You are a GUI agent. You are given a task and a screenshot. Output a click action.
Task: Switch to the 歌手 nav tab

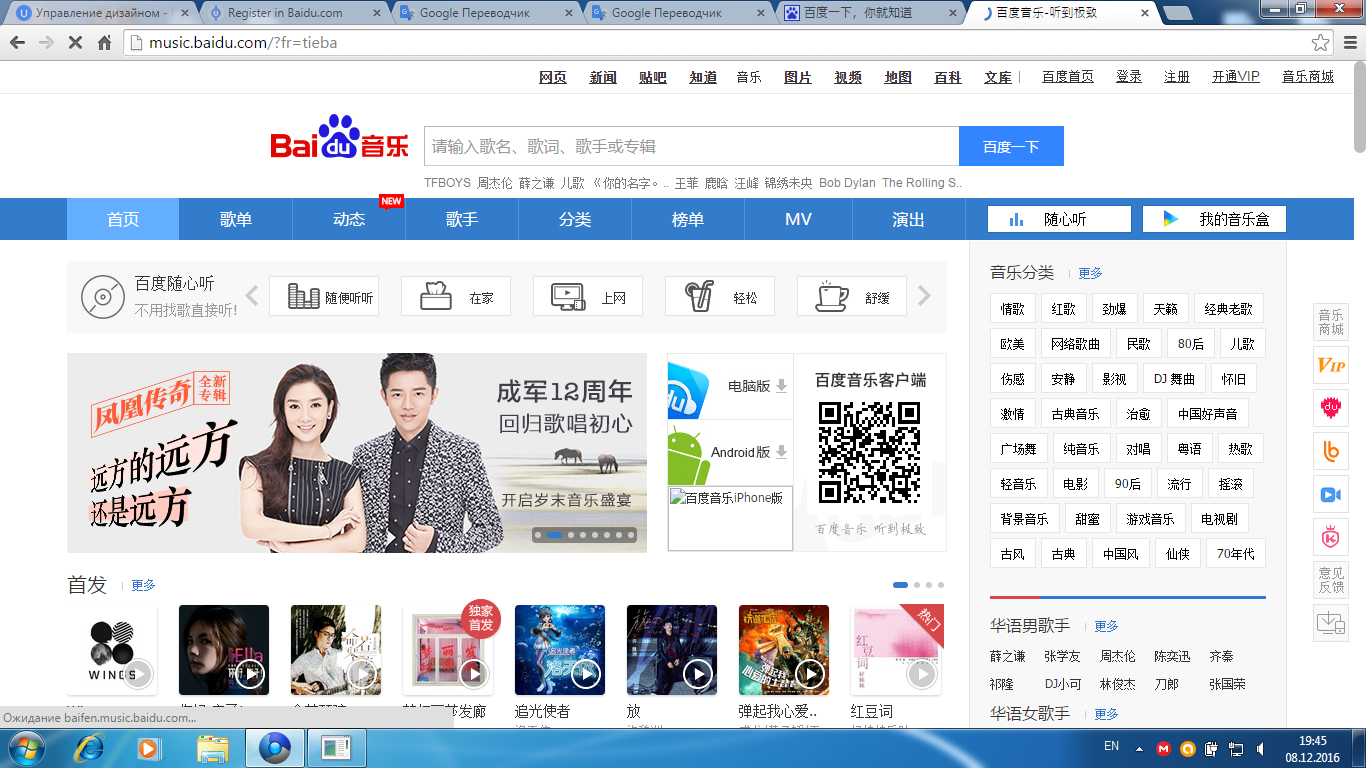point(462,219)
